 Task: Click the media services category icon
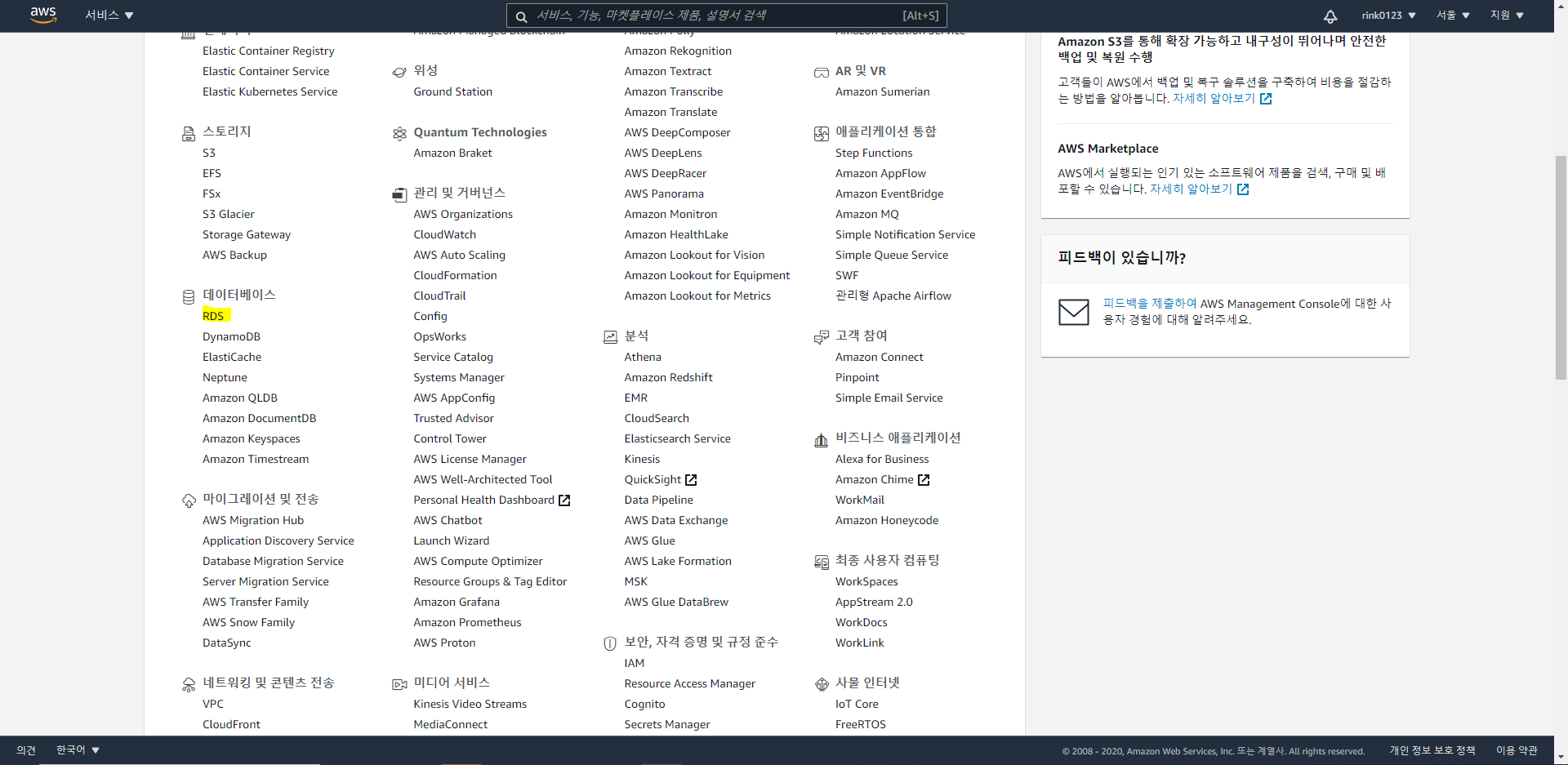click(x=399, y=684)
